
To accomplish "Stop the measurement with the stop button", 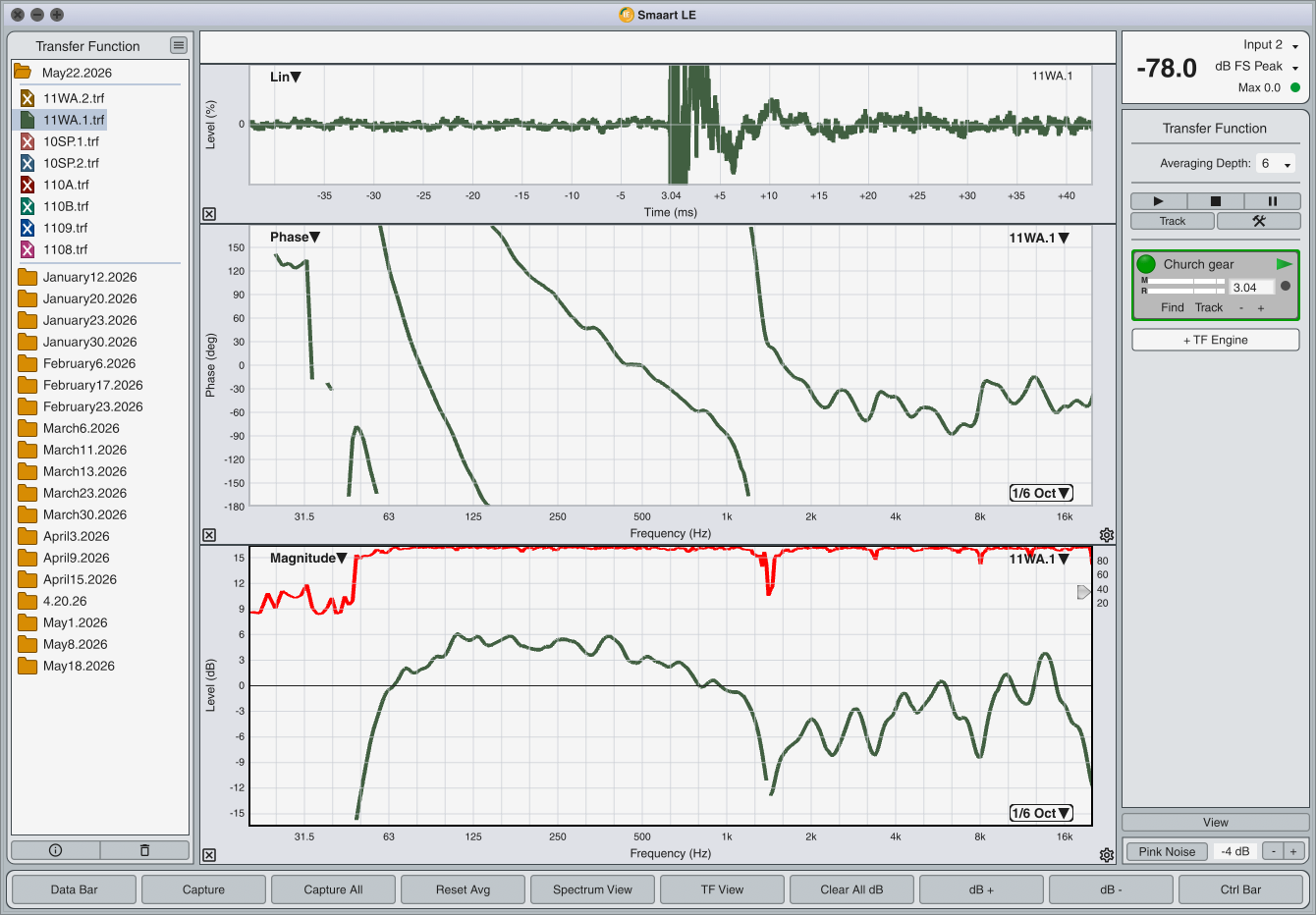I will coord(1215,201).
